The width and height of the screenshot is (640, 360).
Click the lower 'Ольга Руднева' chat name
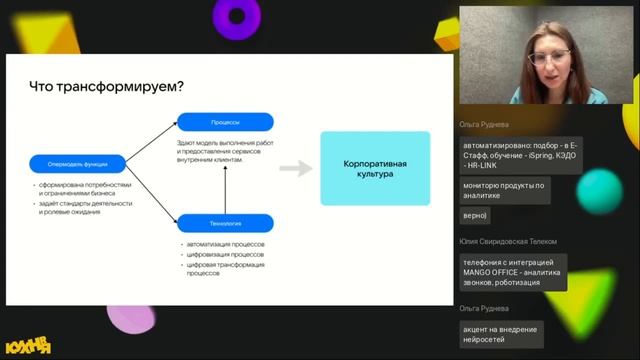tap(484, 309)
